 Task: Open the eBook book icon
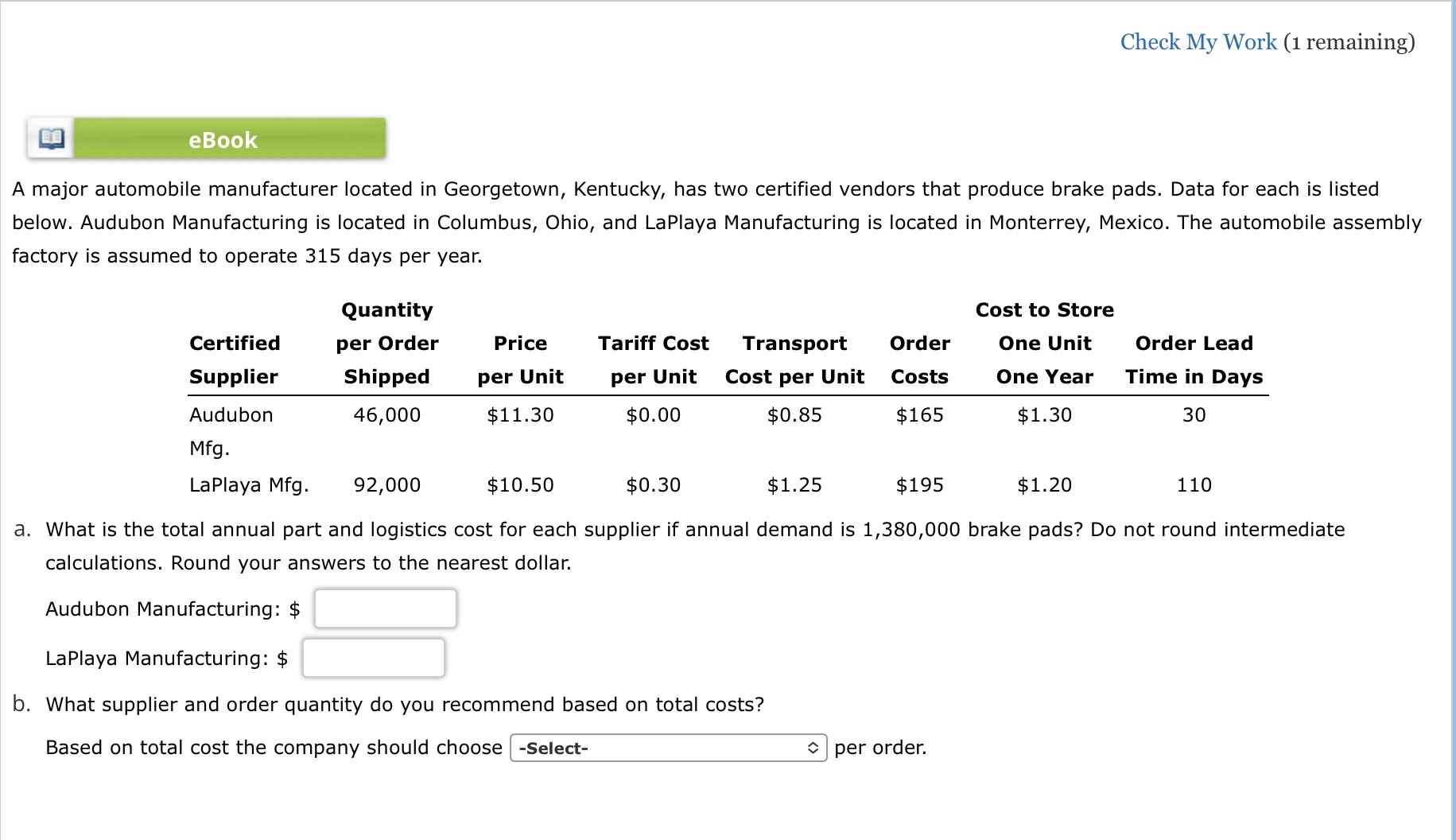coord(51,139)
